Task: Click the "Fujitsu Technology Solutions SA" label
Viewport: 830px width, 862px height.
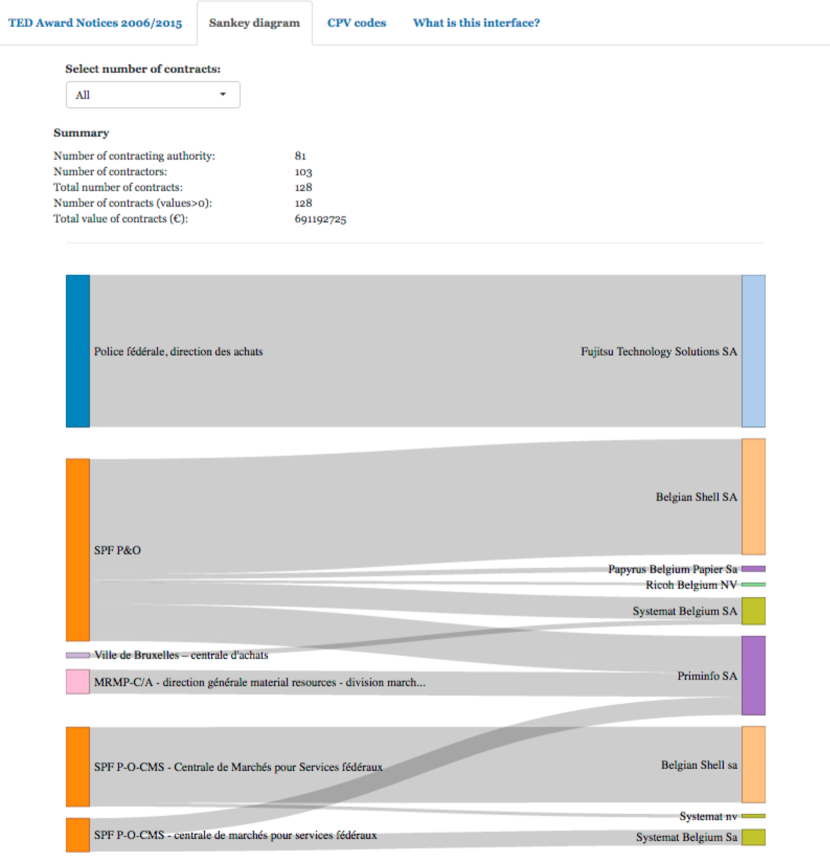Action: pos(659,352)
